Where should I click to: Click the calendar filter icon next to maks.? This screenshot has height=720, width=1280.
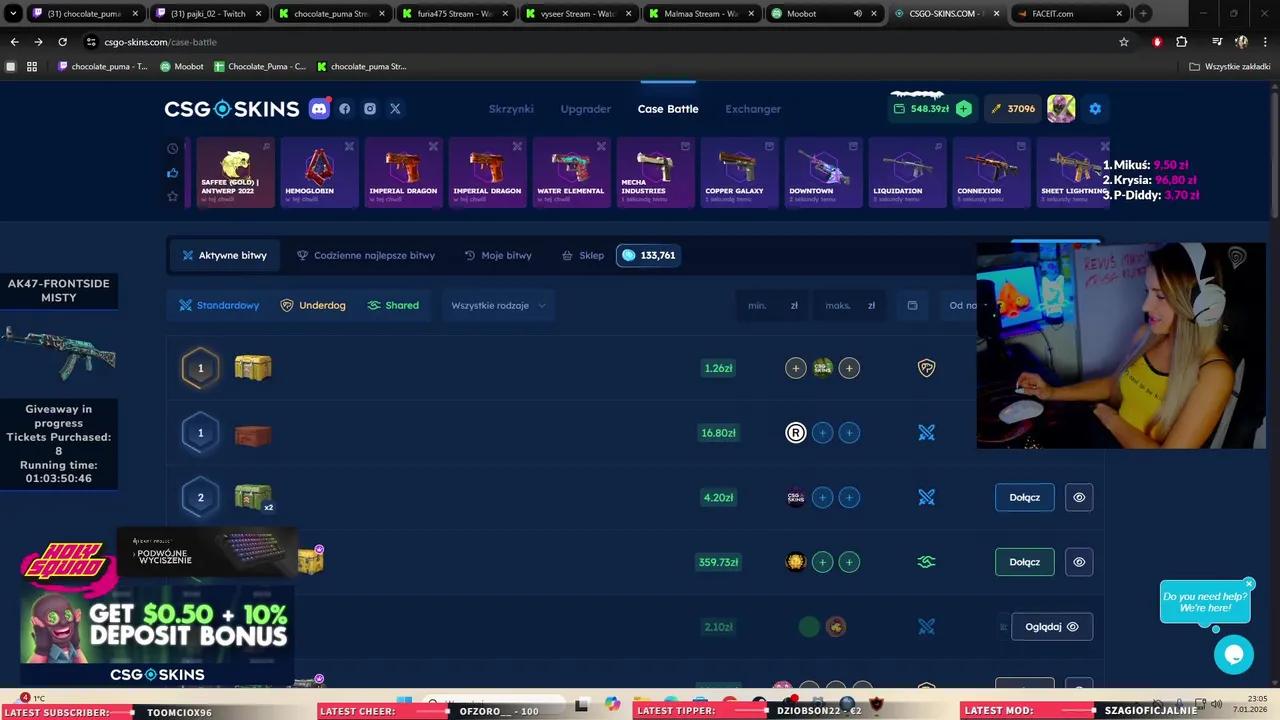tap(912, 305)
